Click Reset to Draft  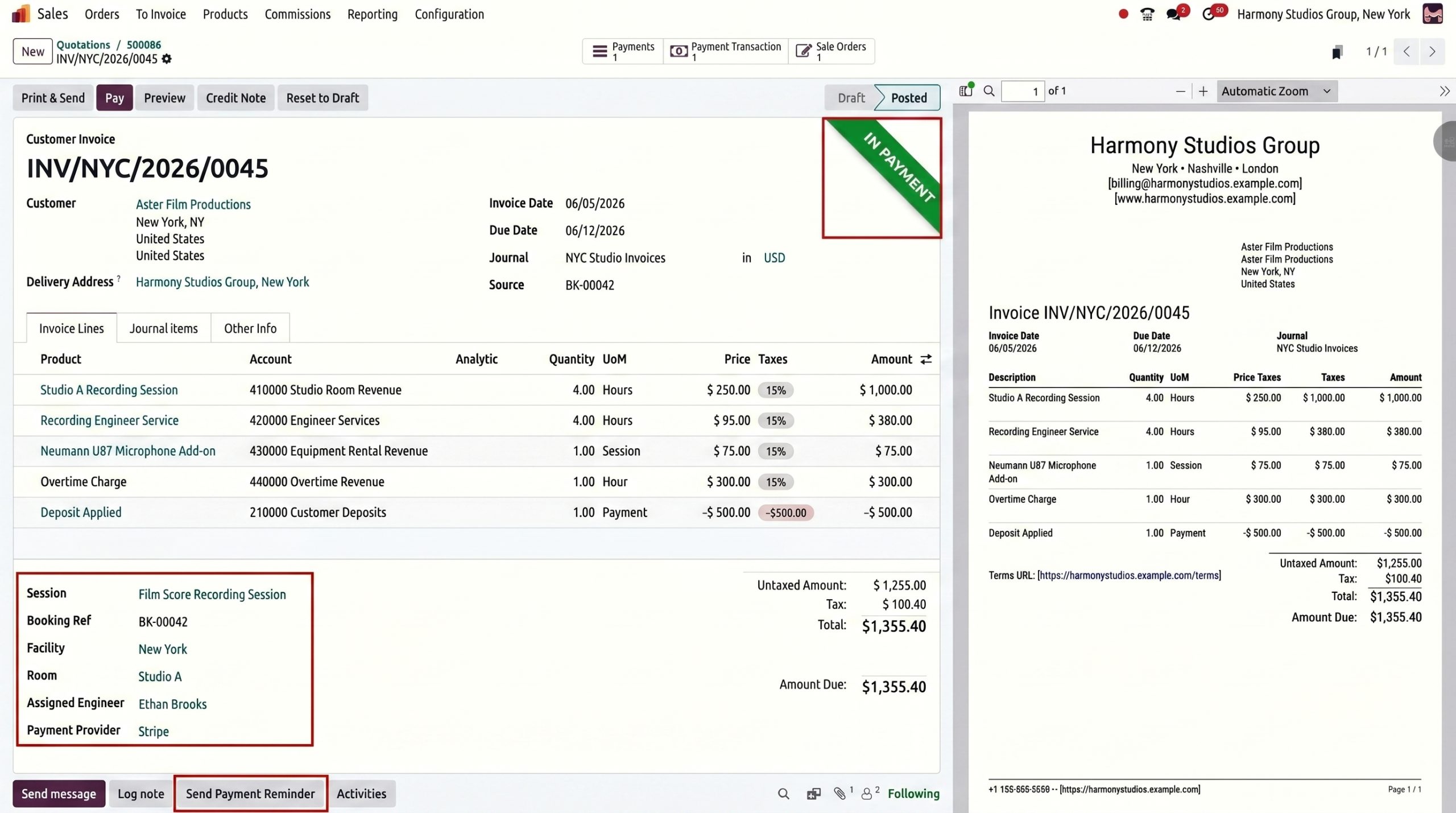[322, 98]
